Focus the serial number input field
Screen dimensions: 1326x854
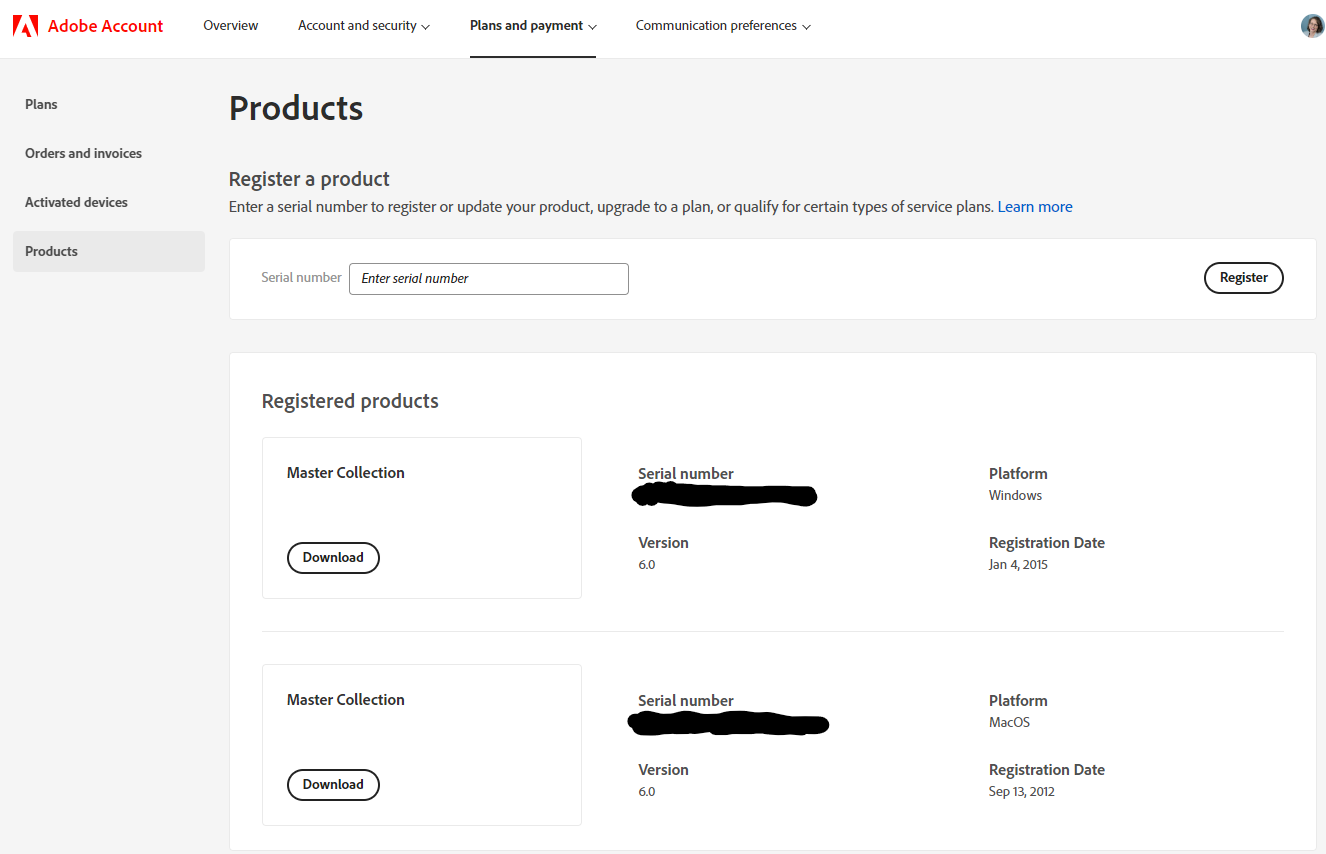(489, 279)
